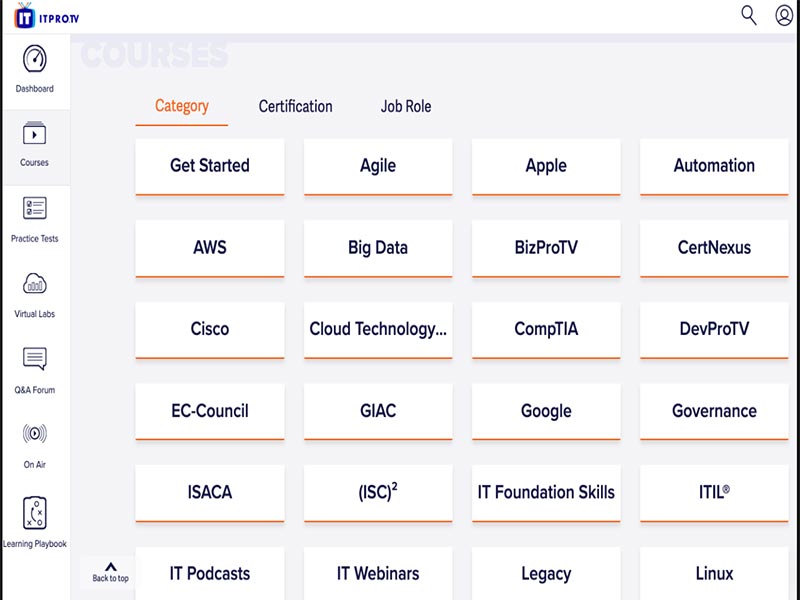
Task: Select the Courses sidebar icon
Action: click(36, 145)
